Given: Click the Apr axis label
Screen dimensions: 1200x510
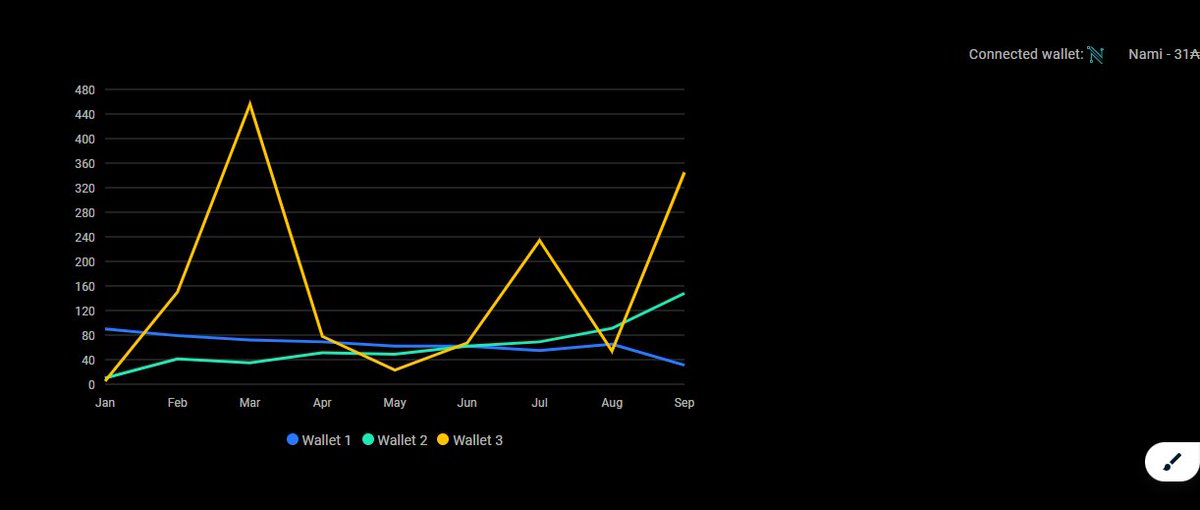Looking at the screenshot, I should pyautogui.click(x=322, y=403).
